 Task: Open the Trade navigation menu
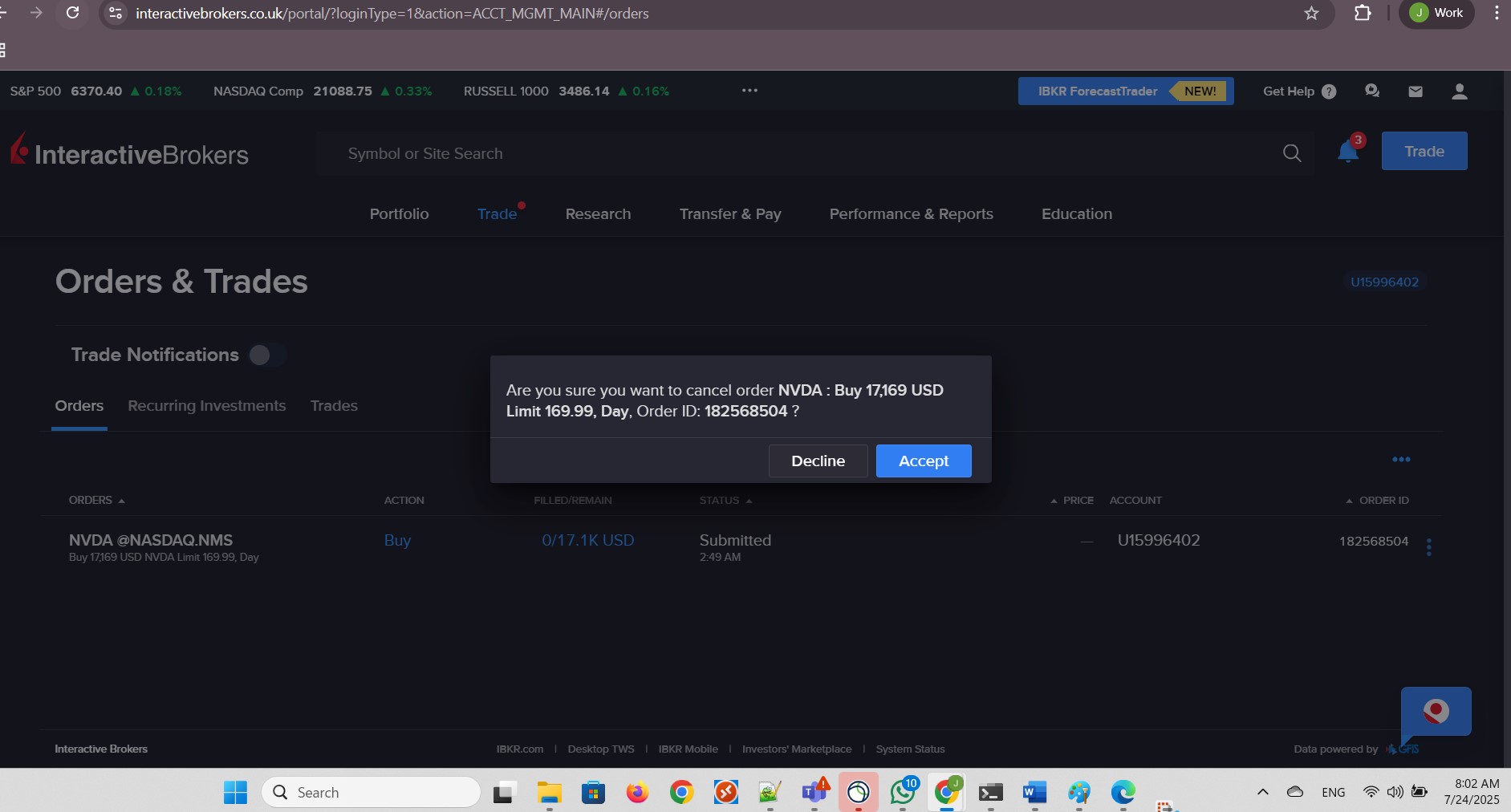(x=497, y=213)
